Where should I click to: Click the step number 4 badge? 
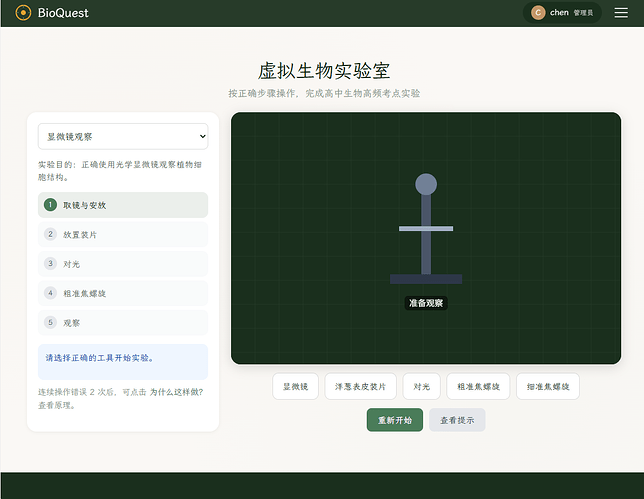50,293
